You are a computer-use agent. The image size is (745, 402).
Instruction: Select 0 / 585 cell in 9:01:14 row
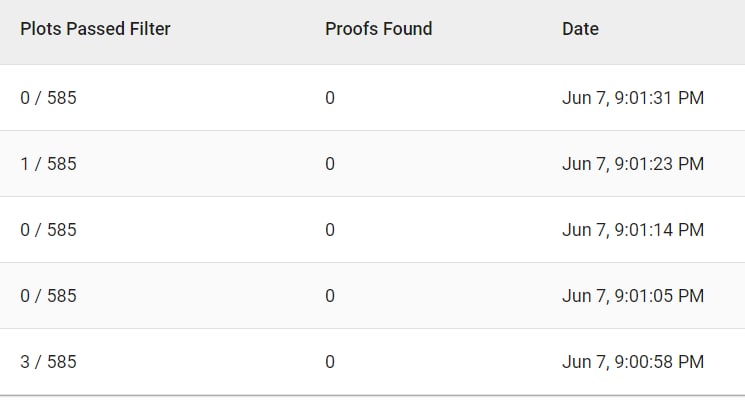[x=48, y=230]
